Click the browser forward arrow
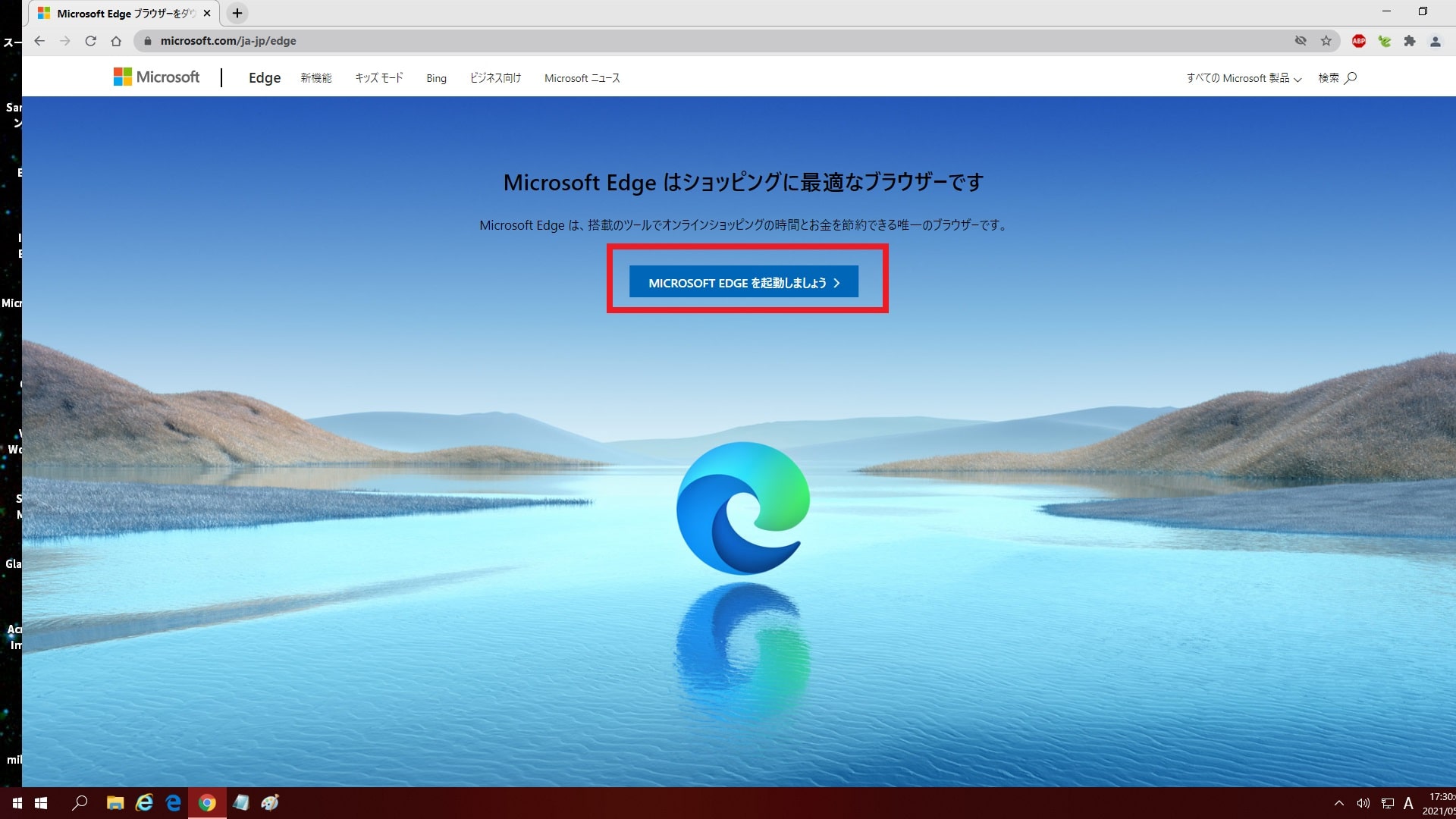This screenshot has height=819, width=1456. [x=65, y=41]
